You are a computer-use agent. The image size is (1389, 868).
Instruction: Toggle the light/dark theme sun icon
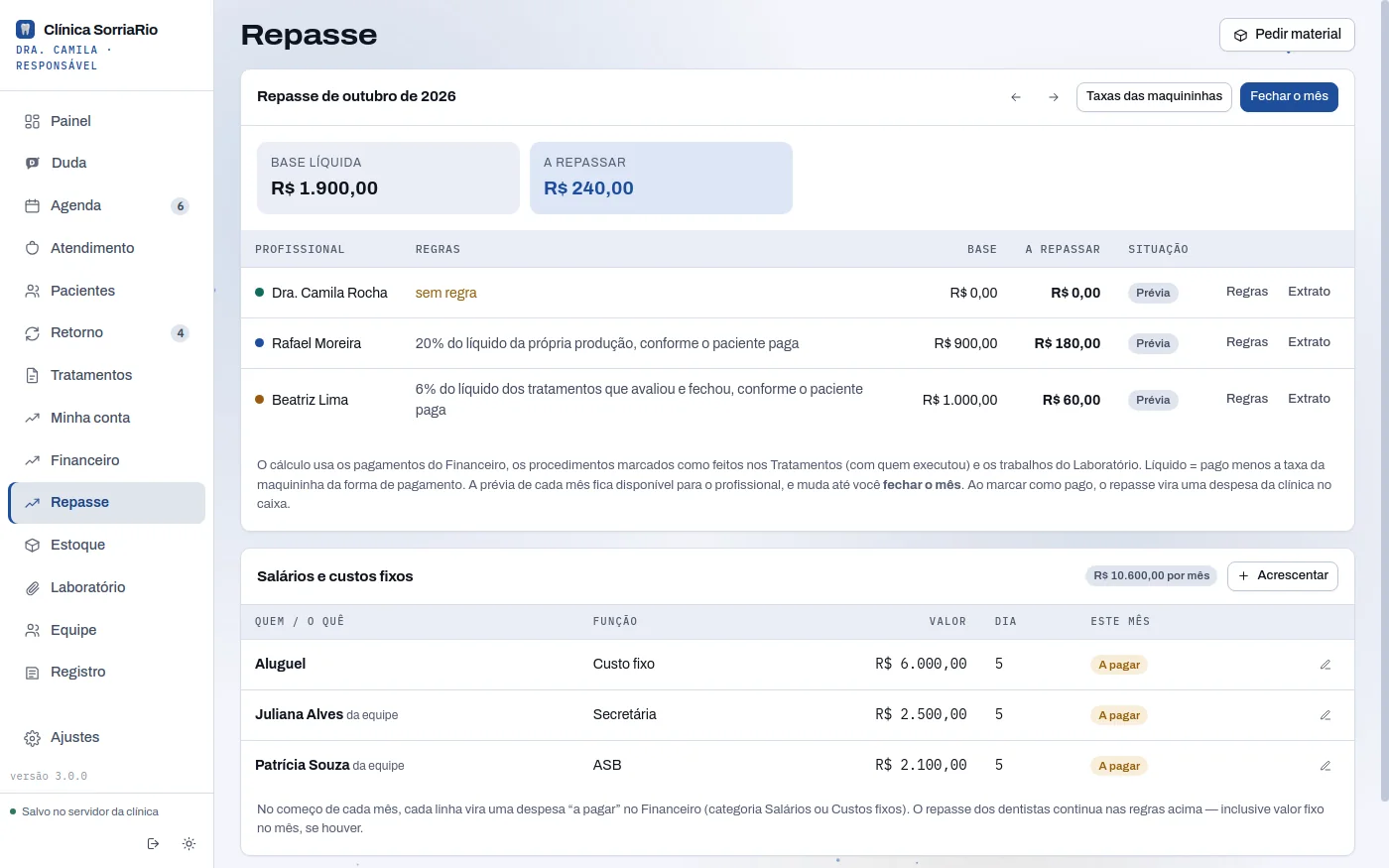click(189, 844)
